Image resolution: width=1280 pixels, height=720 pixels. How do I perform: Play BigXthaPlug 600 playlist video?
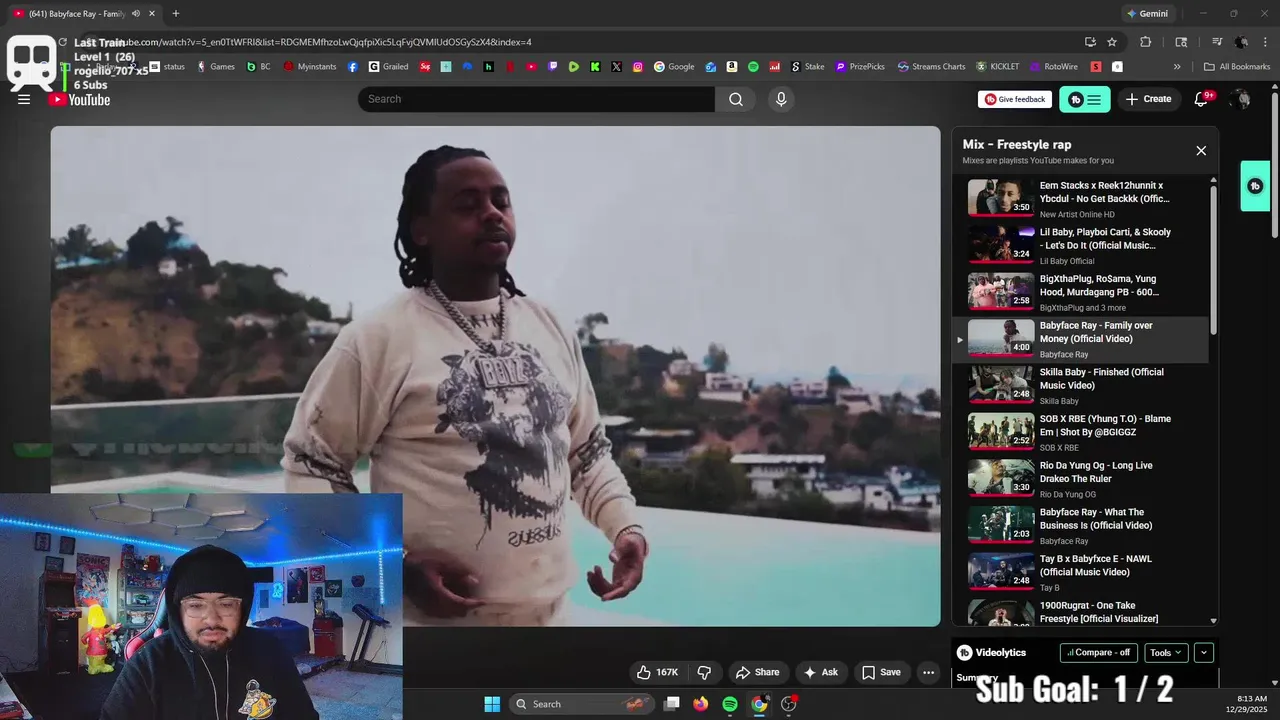pyautogui.click(x=1081, y=293)
